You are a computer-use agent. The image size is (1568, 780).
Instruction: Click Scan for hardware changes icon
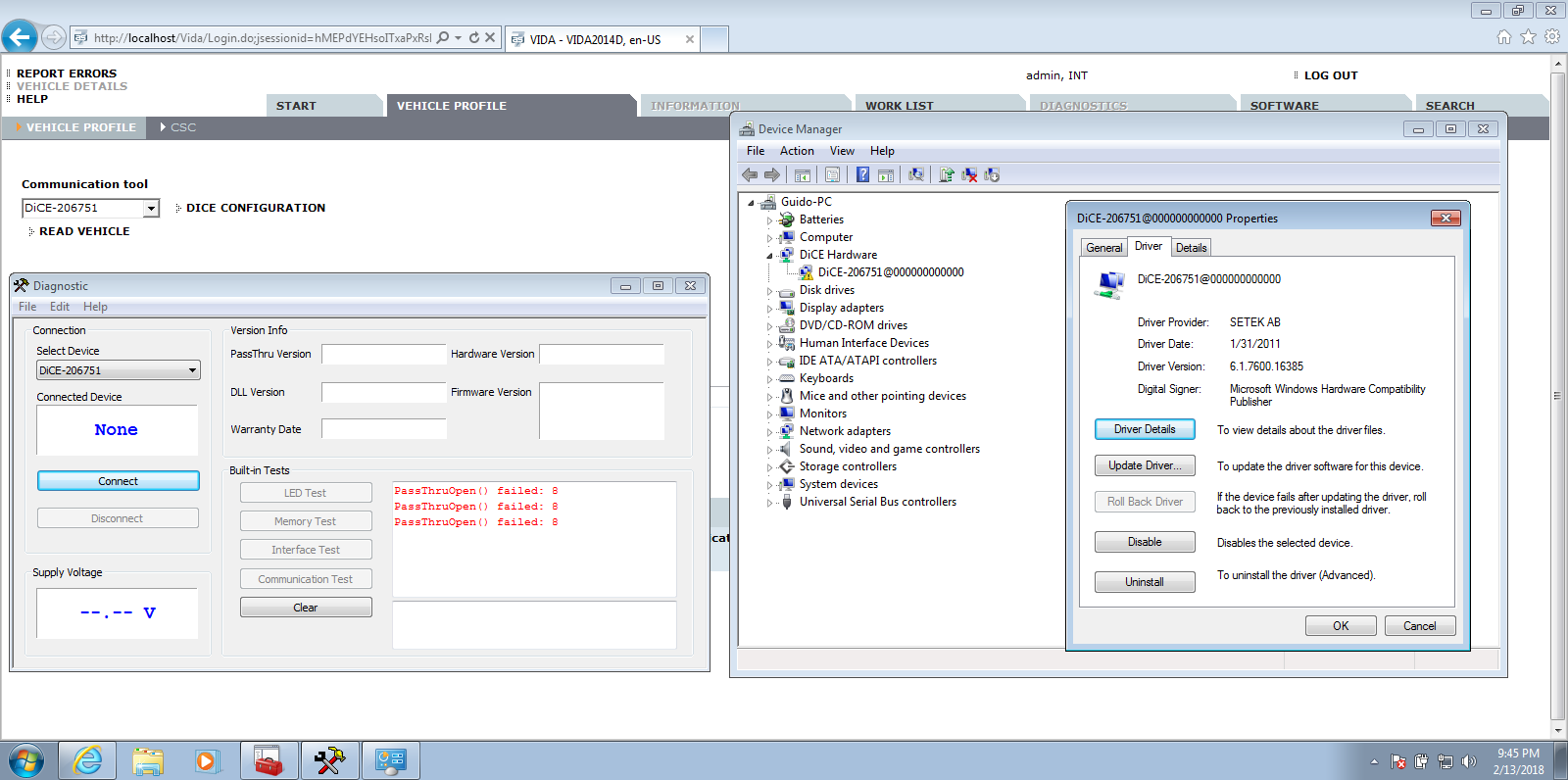click(916, 174)
